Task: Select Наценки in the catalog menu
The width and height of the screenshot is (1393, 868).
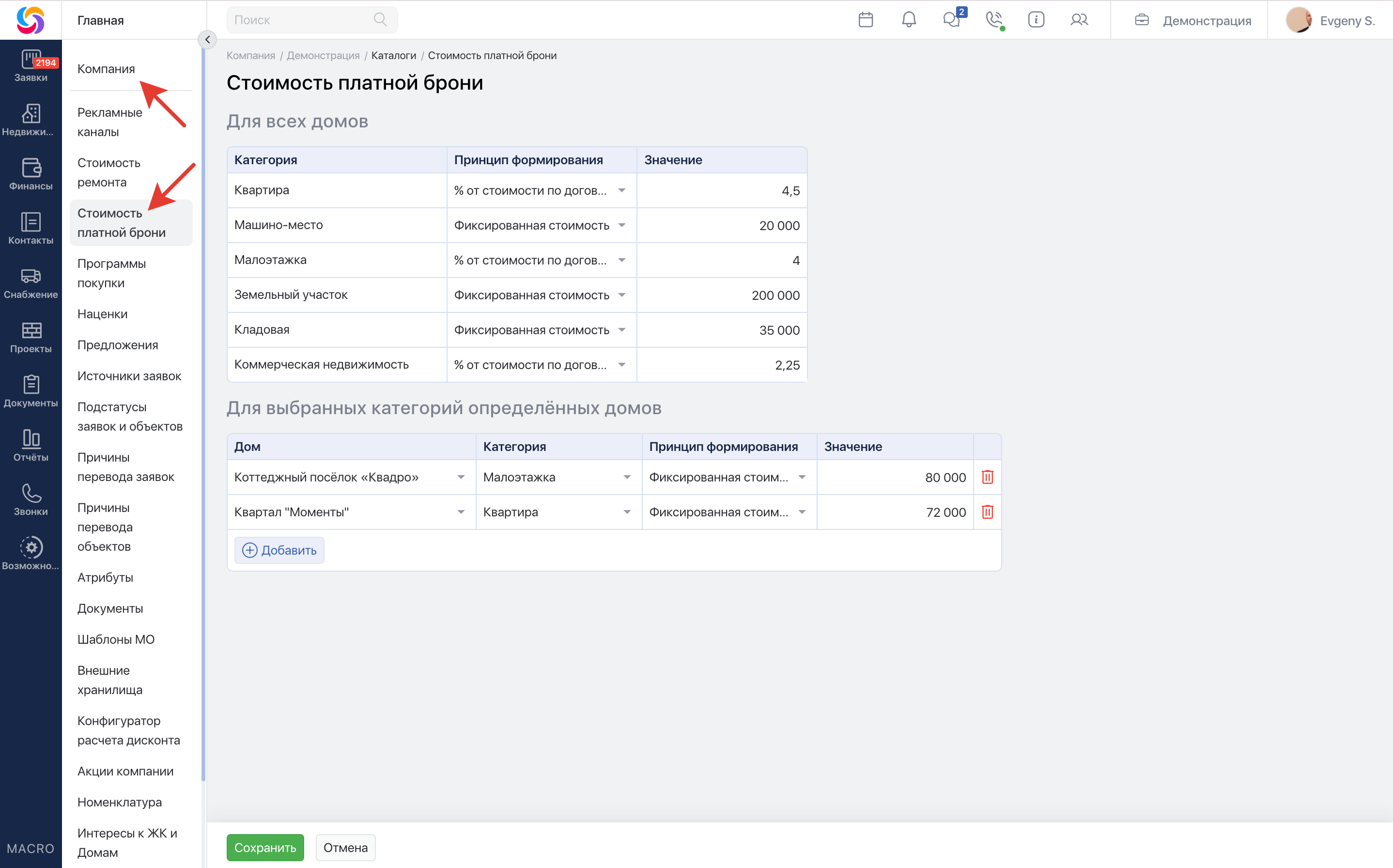Action: 103,314
